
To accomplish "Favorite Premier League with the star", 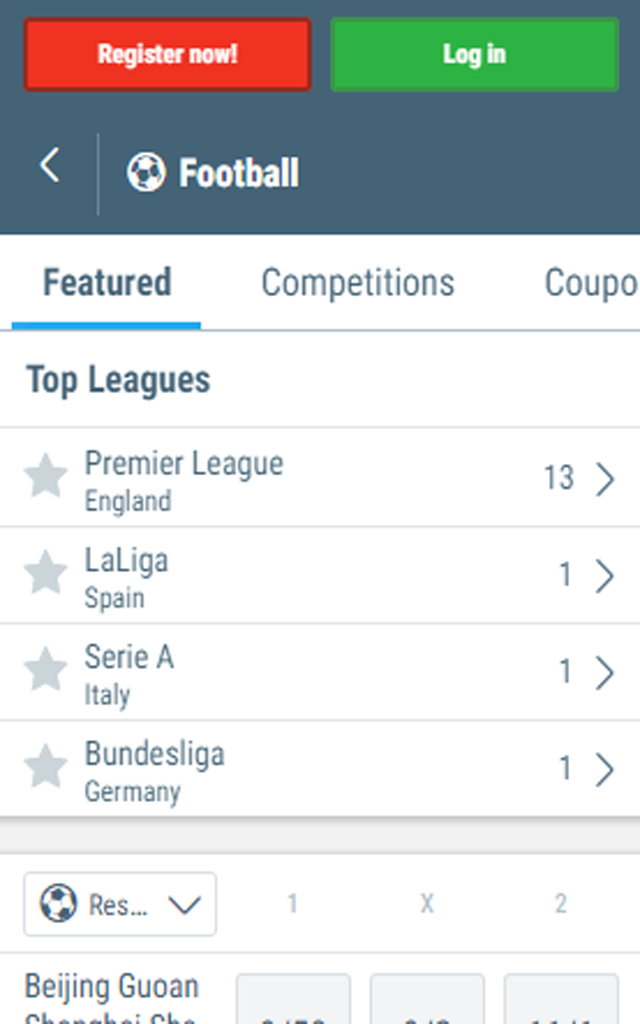I will [45, 477].
